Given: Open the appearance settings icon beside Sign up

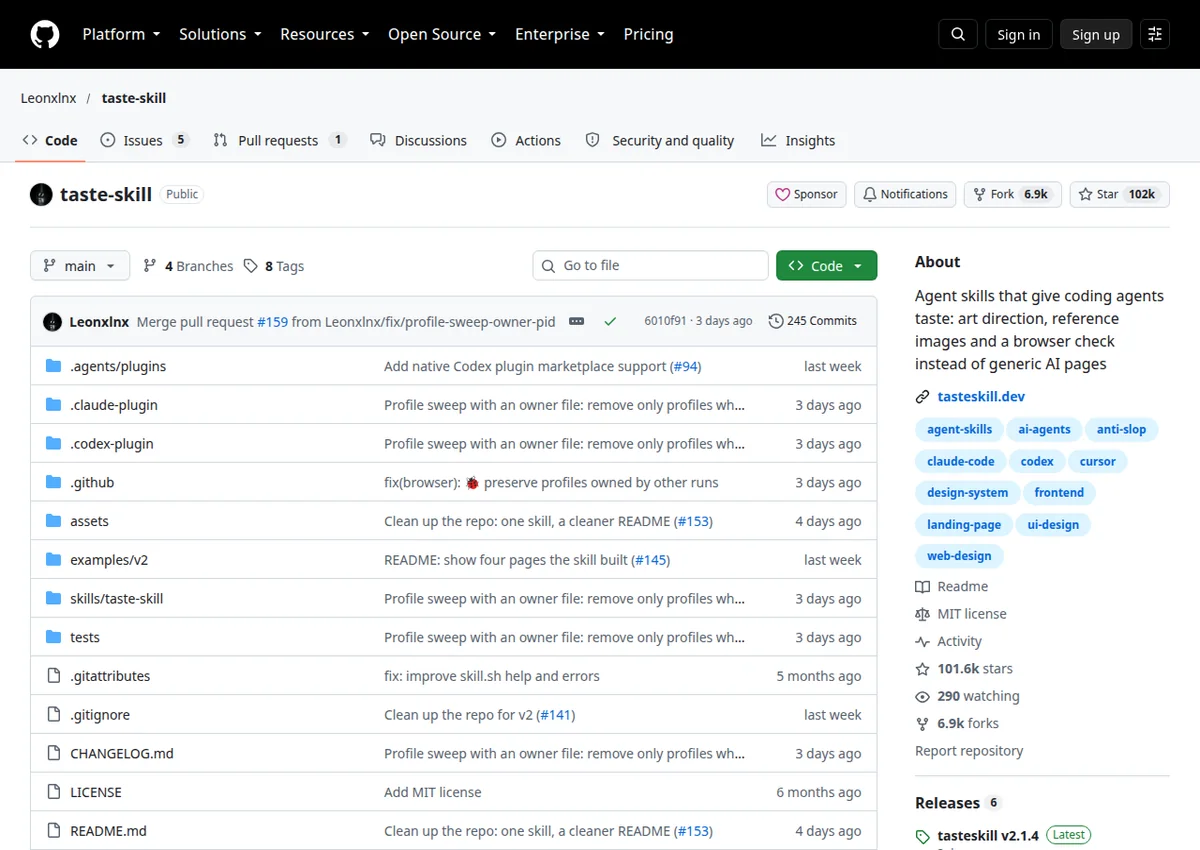Looking at the screenshot, I should [x=1155, y=34].
